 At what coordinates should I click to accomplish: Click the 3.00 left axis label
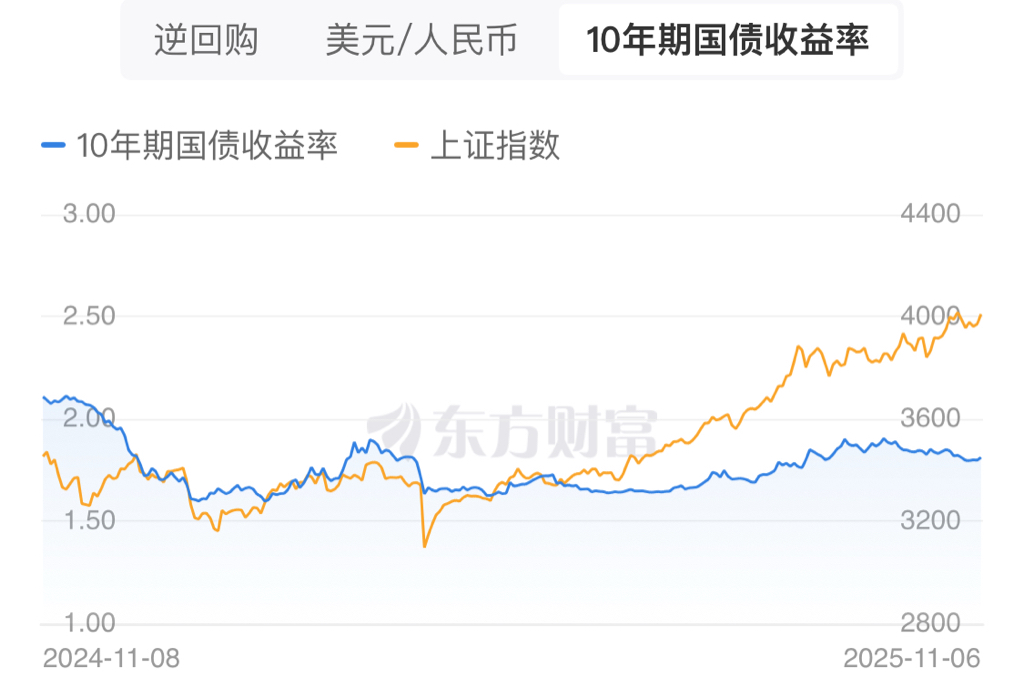(90, 214)
